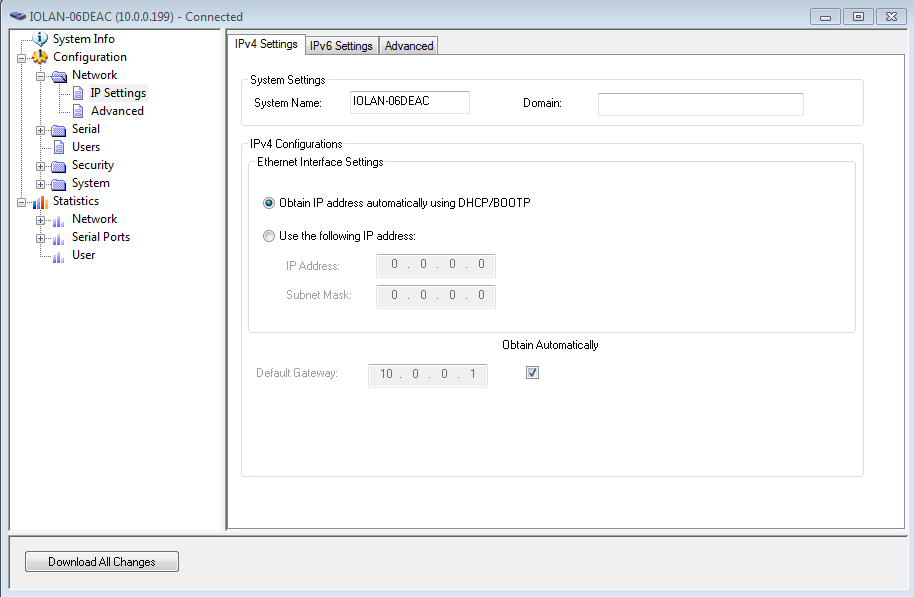Screen dimensions: 914x597
Task: Open the Advanced tab
Action: [x=409, y=46]
